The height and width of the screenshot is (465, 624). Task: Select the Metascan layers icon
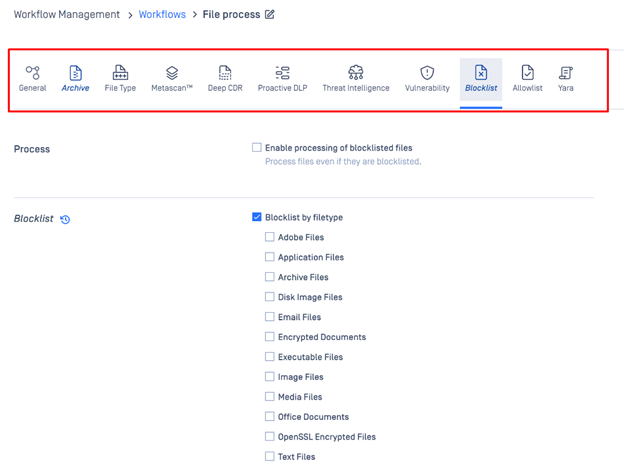tap(172, 73)
